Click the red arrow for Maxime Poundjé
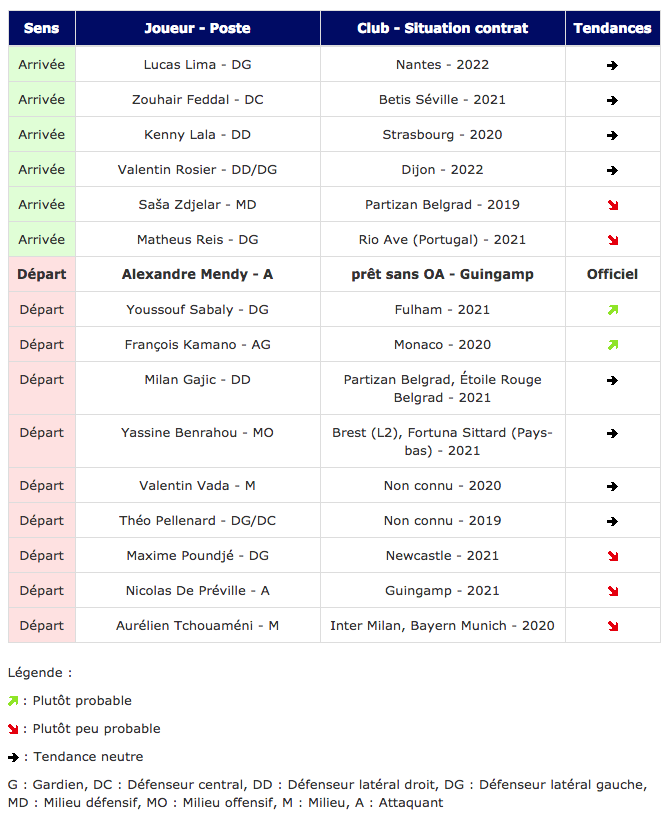This screenshot has width=666, height=828. pos(612,556)
